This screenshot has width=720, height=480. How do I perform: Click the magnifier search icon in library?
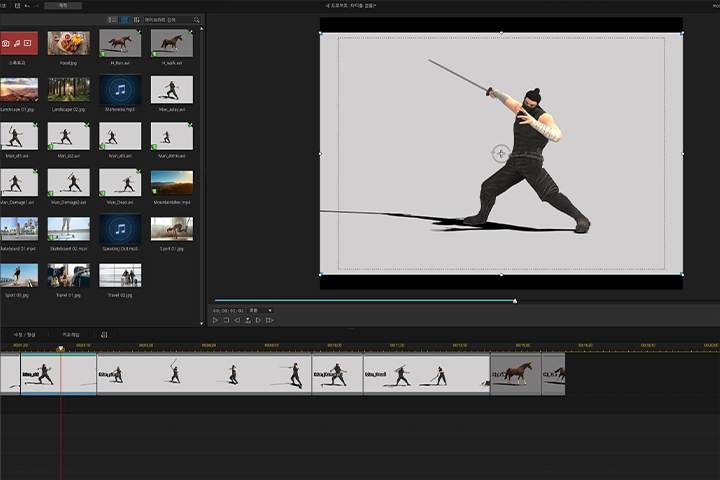tap(197, 20)
